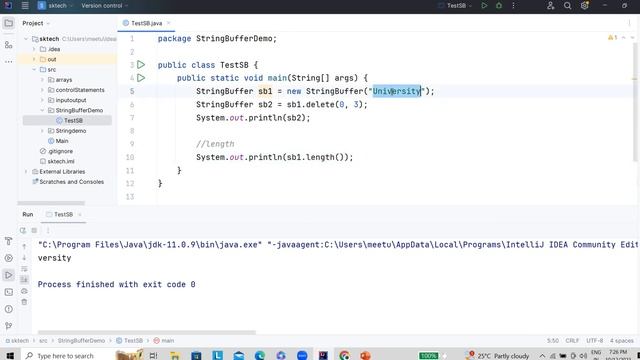Open the Run tool window

(x=9, y=275)
